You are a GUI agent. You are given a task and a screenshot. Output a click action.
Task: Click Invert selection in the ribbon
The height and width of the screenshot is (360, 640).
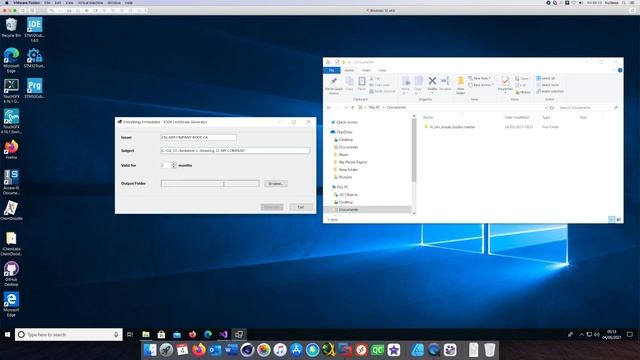(x=550, y=91)
